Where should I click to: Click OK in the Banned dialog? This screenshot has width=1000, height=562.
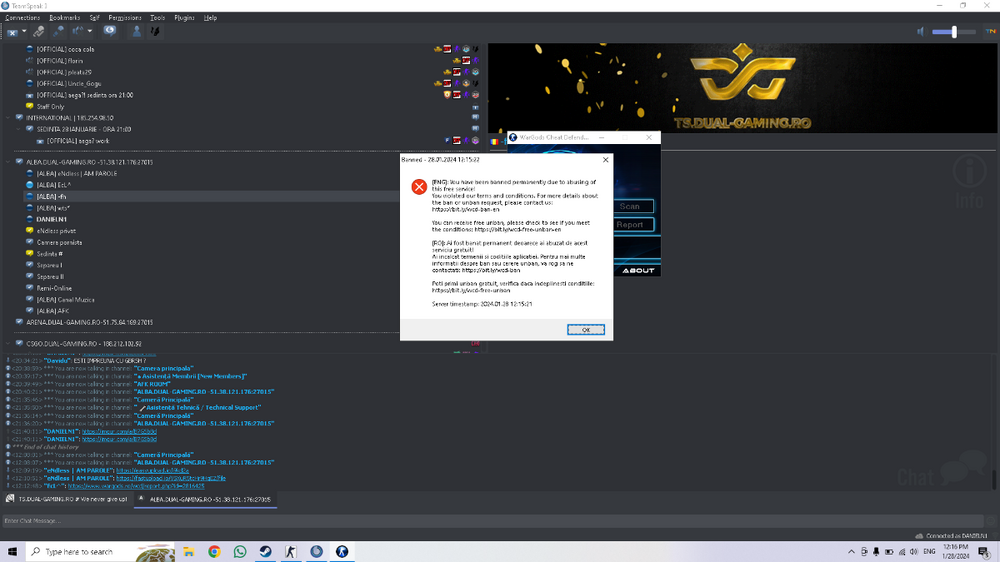585,329
